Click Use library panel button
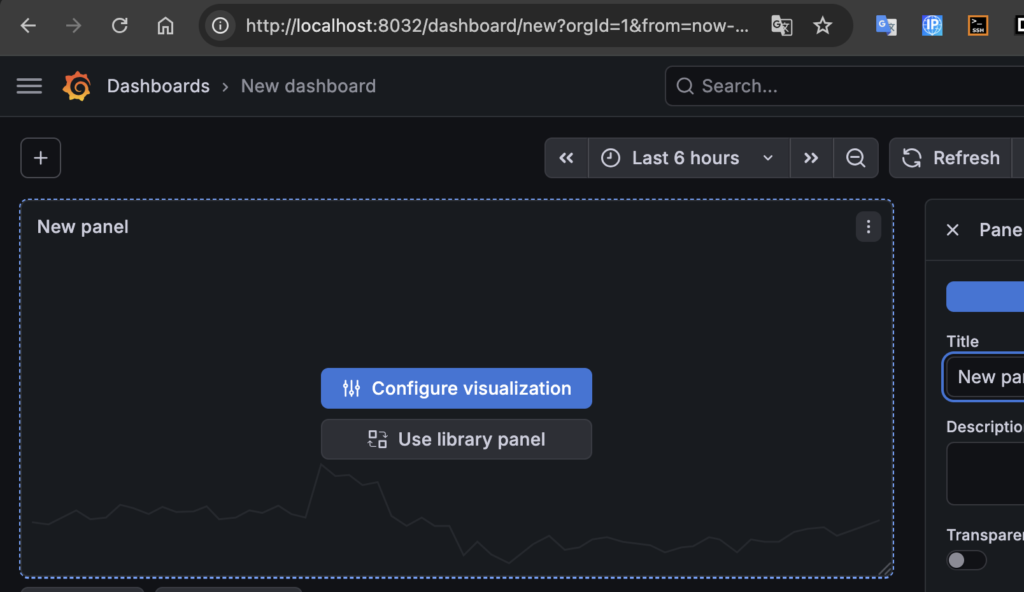1024x592 pixels. [456, 439]
